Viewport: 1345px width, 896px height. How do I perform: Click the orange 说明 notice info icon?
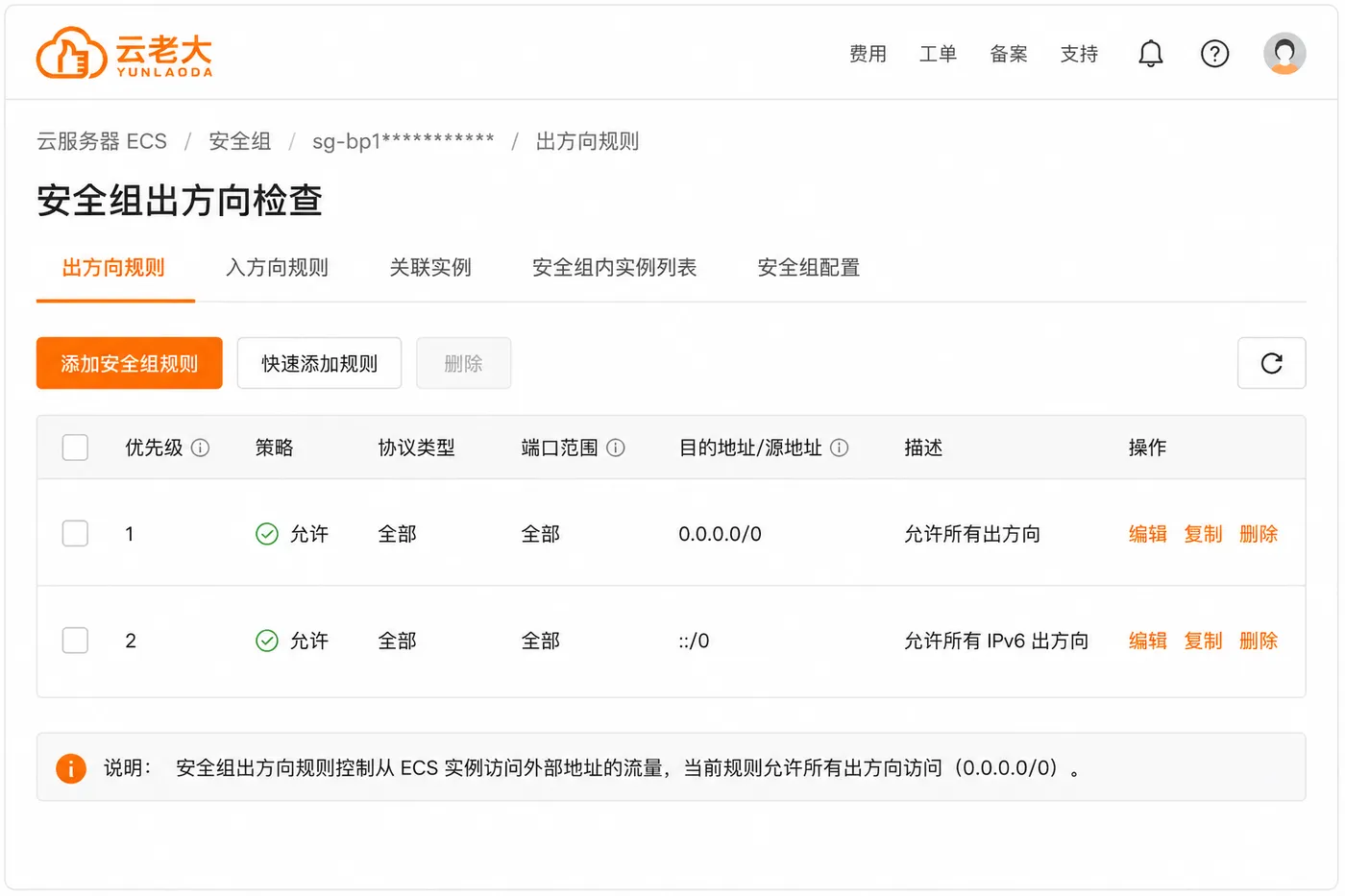(71, 768)
